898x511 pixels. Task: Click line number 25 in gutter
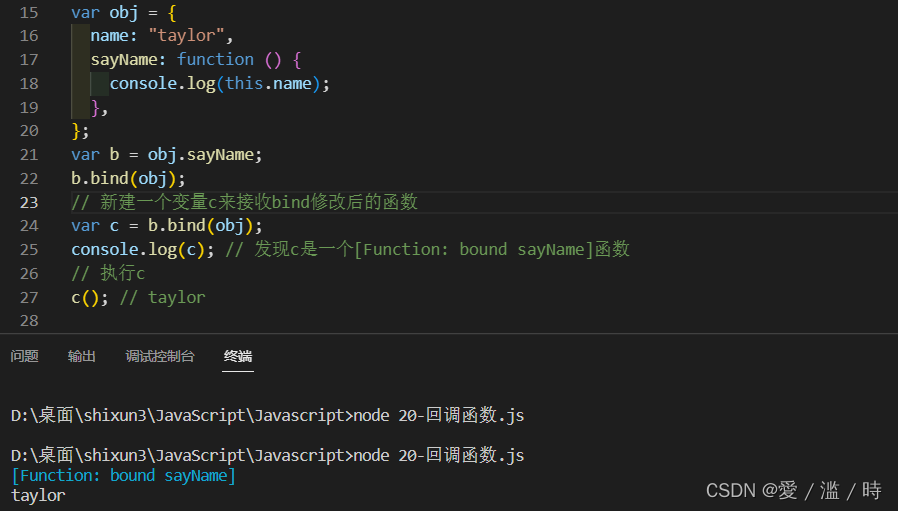pos(29,250)
